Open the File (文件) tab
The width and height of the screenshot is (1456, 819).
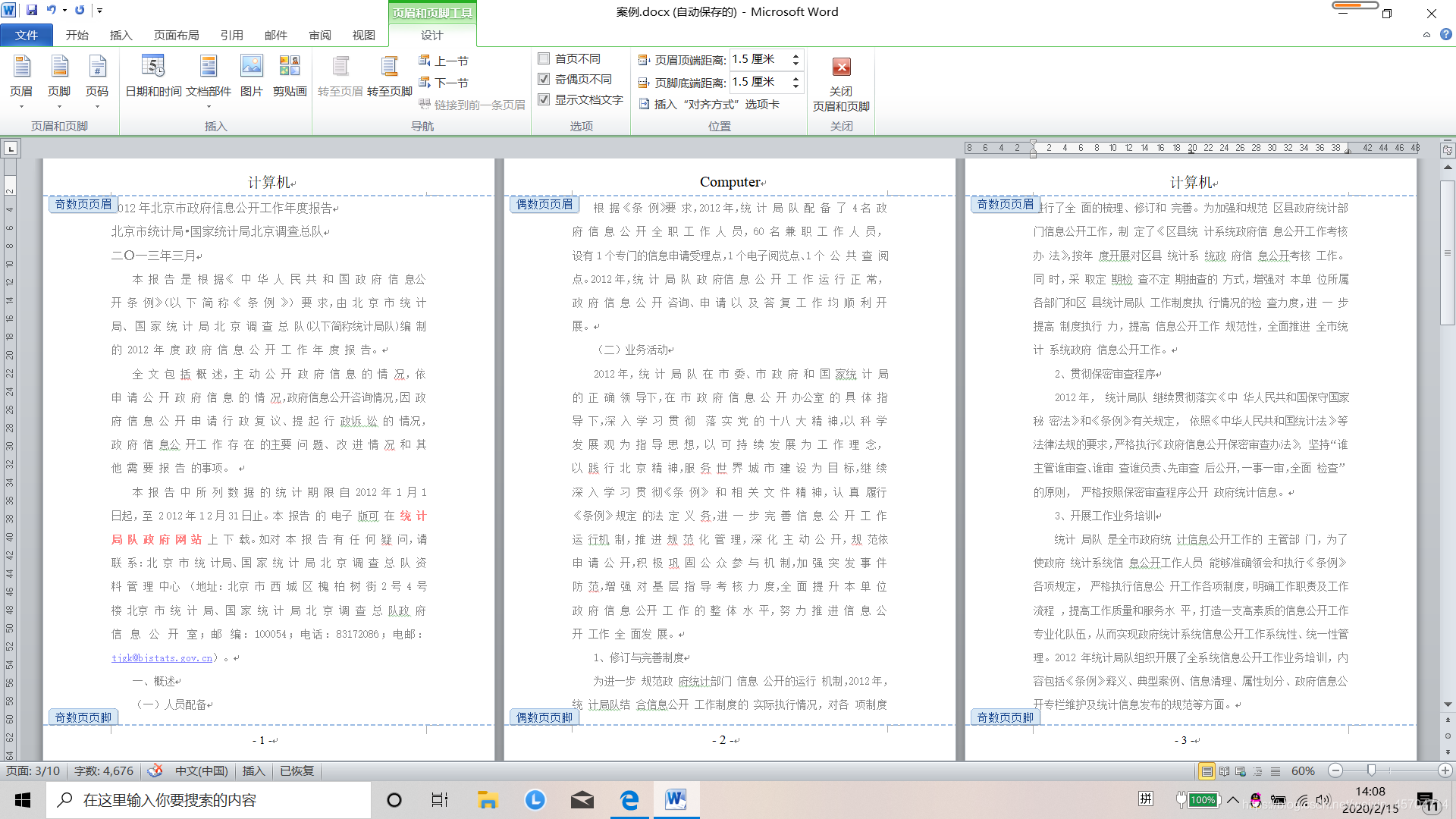click(x=27, y=35)
